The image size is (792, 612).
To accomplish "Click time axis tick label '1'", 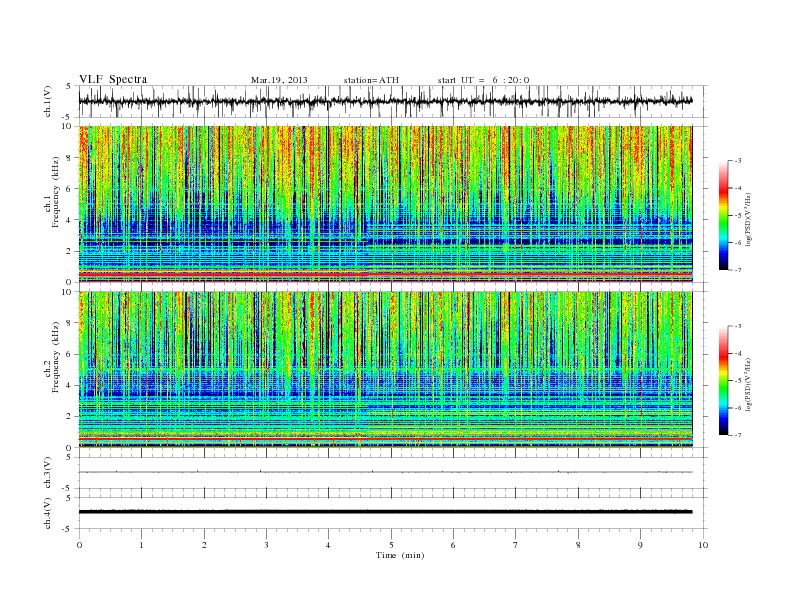I will [141, 545].
